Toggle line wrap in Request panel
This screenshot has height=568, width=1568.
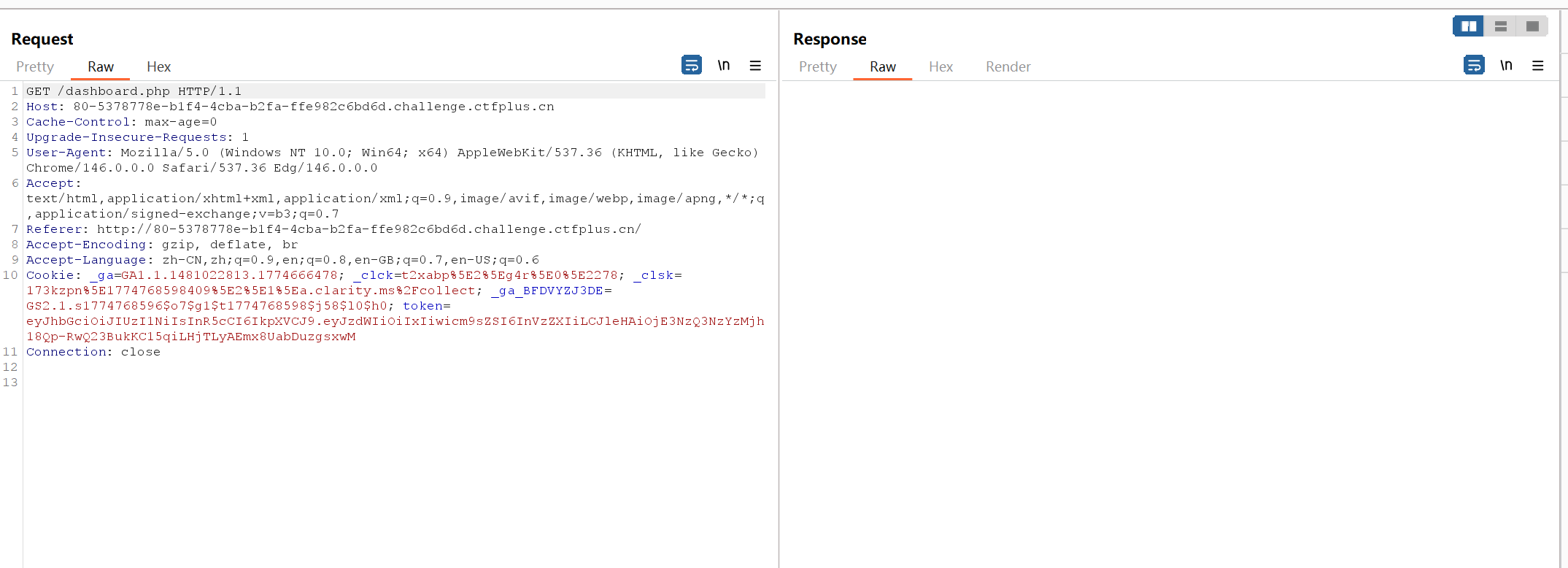point(691,65)
